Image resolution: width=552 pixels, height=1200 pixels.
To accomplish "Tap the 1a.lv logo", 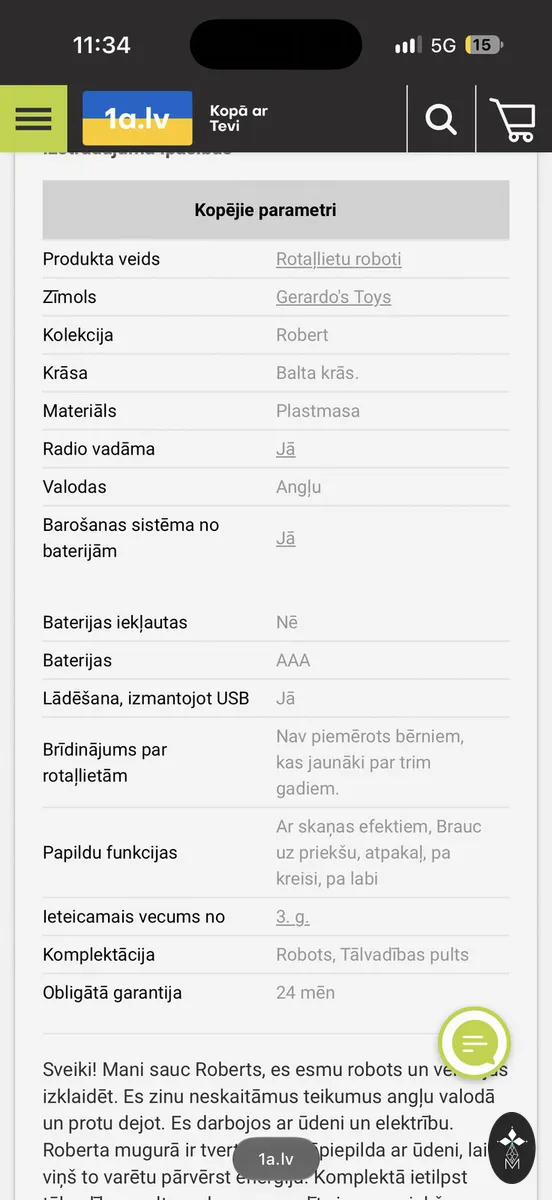I will click(137, 118).
